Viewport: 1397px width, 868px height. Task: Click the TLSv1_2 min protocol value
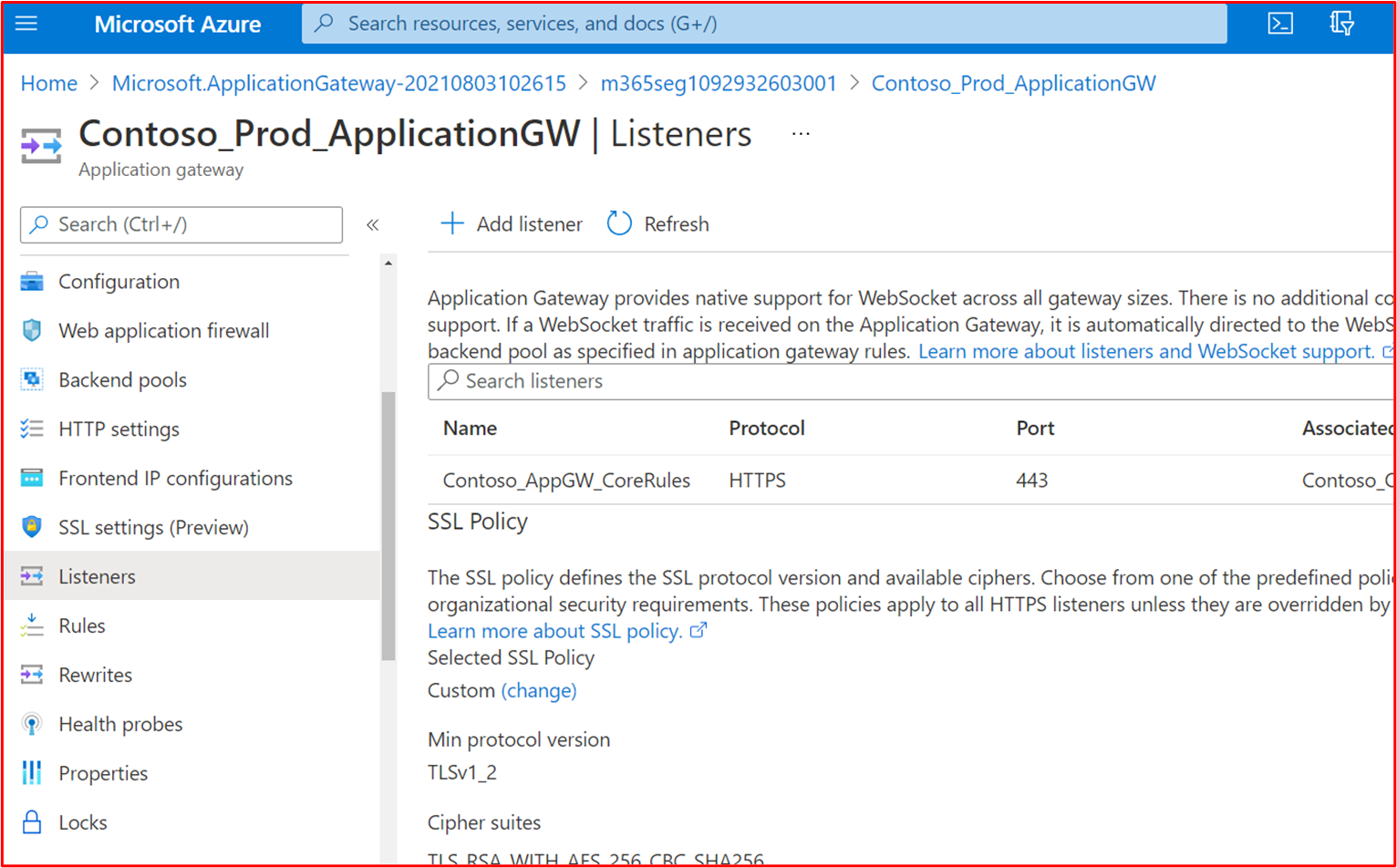click(462, 773)
